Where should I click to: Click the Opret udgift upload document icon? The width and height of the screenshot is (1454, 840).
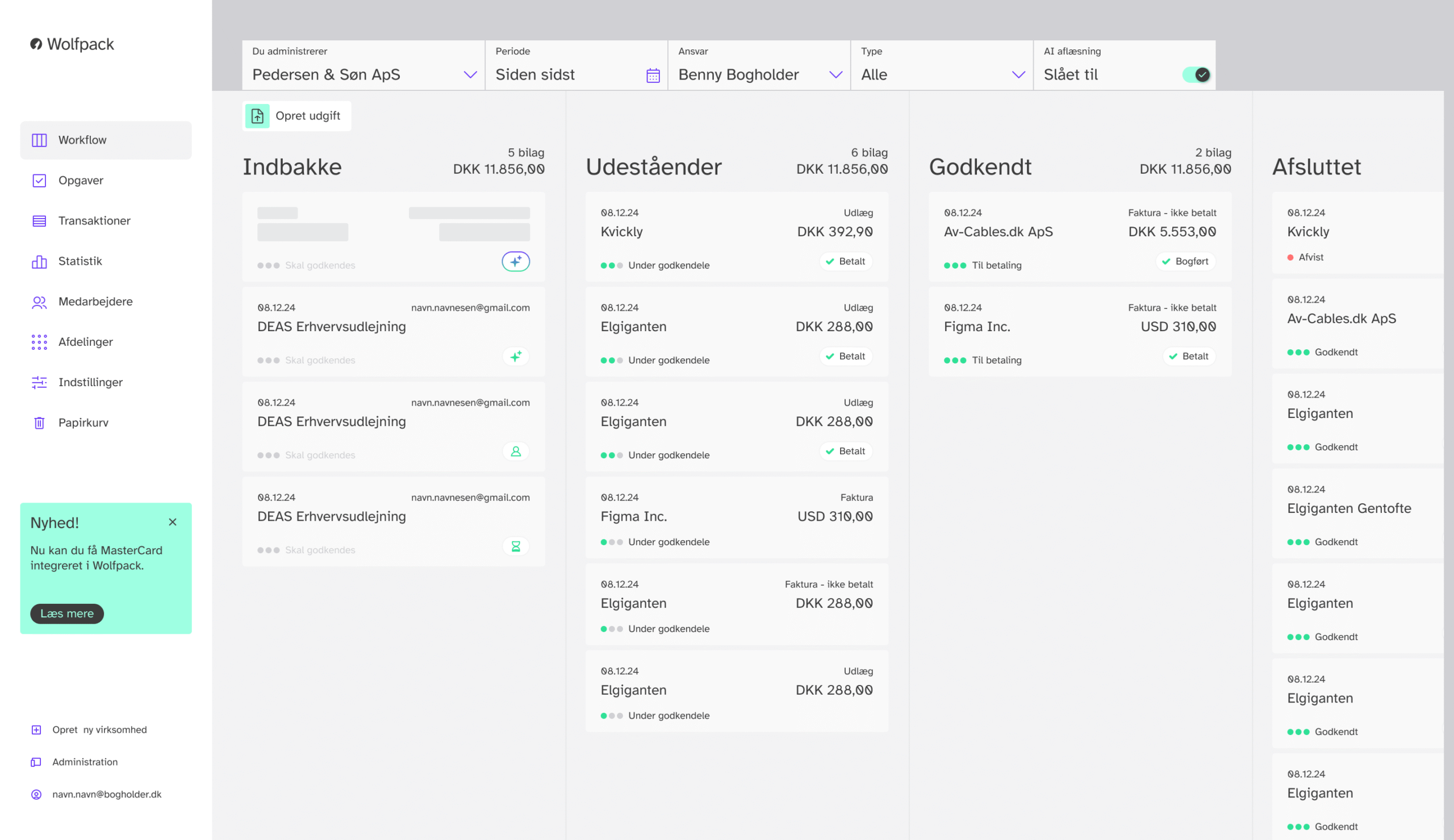[x=257, y=116]
